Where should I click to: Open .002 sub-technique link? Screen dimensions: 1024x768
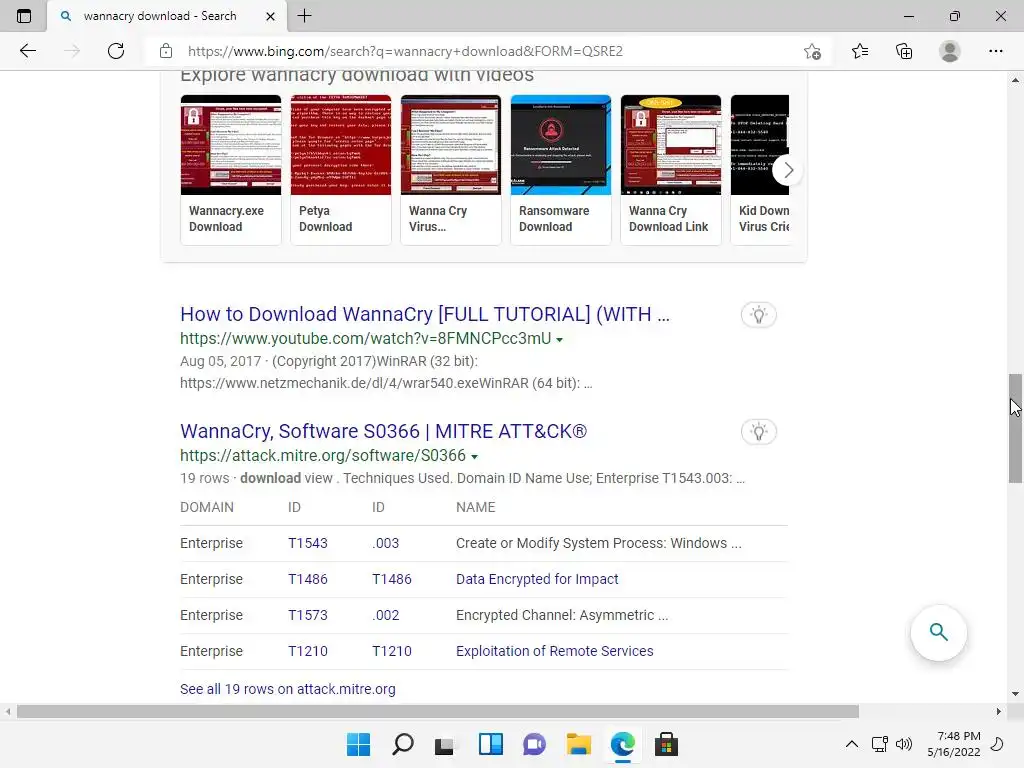pyautogui.click(x=385, y=615)
